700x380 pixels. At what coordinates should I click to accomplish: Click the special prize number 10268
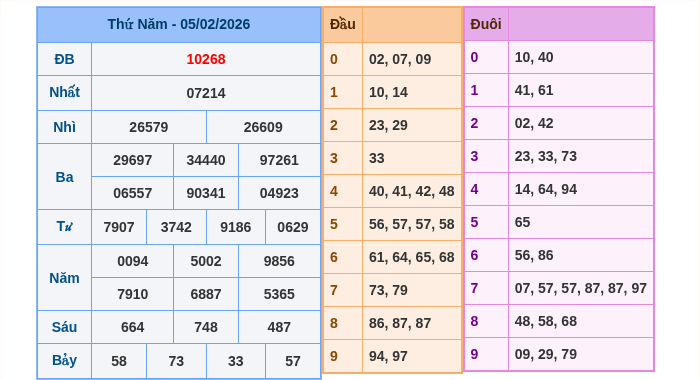(x=206, y=59)
